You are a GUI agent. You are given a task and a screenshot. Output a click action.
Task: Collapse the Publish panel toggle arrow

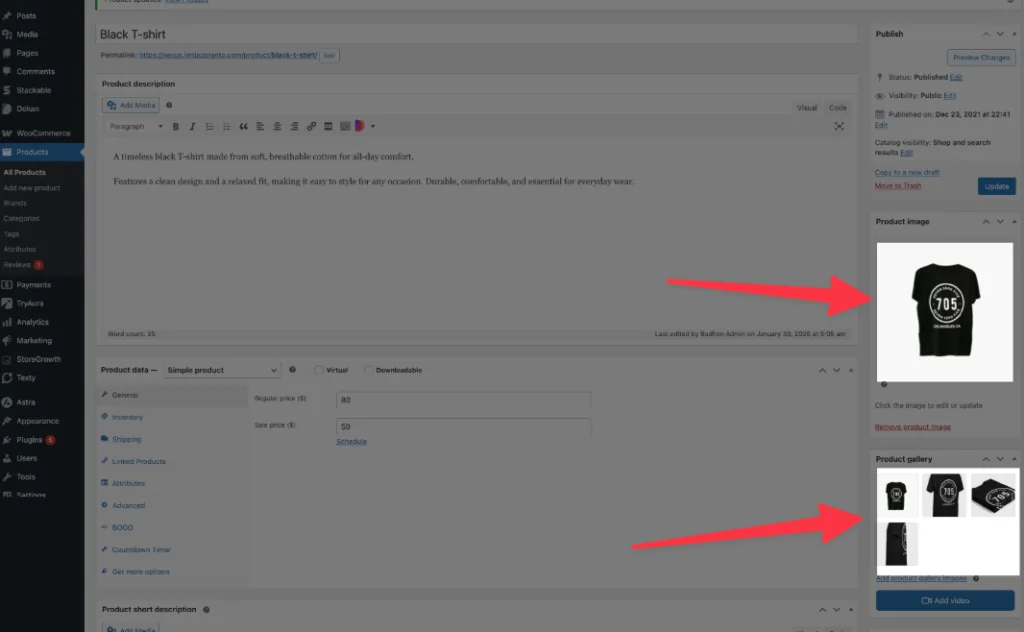click(x=1014, y=34)
